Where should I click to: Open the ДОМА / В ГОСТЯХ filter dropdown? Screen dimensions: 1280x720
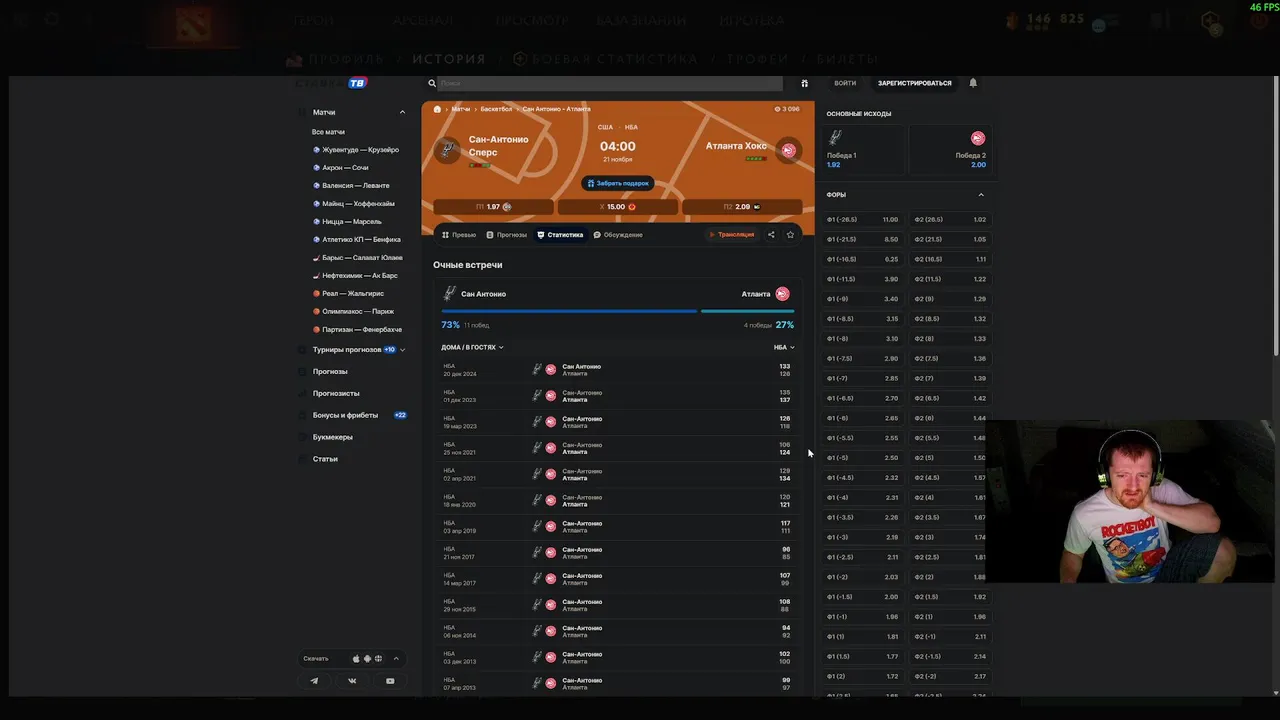472,347
